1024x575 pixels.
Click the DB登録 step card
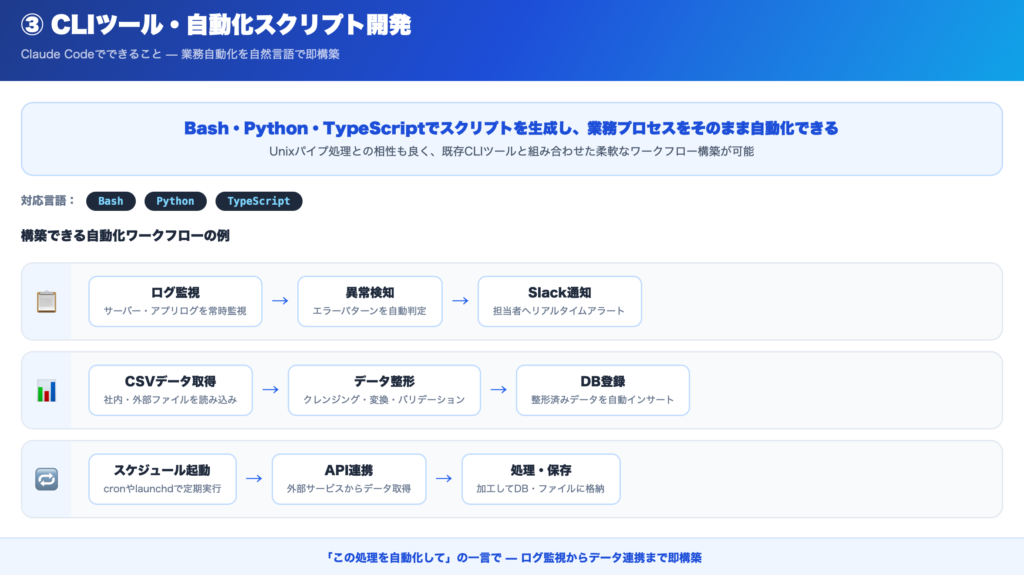[x=602, y=390]
